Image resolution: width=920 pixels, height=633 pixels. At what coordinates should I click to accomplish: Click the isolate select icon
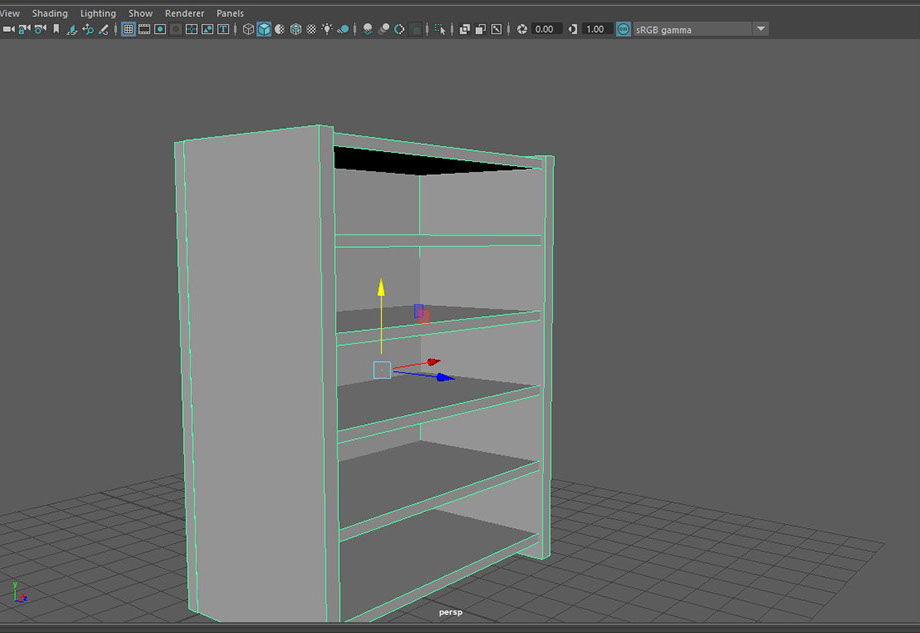[x=441, y=29]
